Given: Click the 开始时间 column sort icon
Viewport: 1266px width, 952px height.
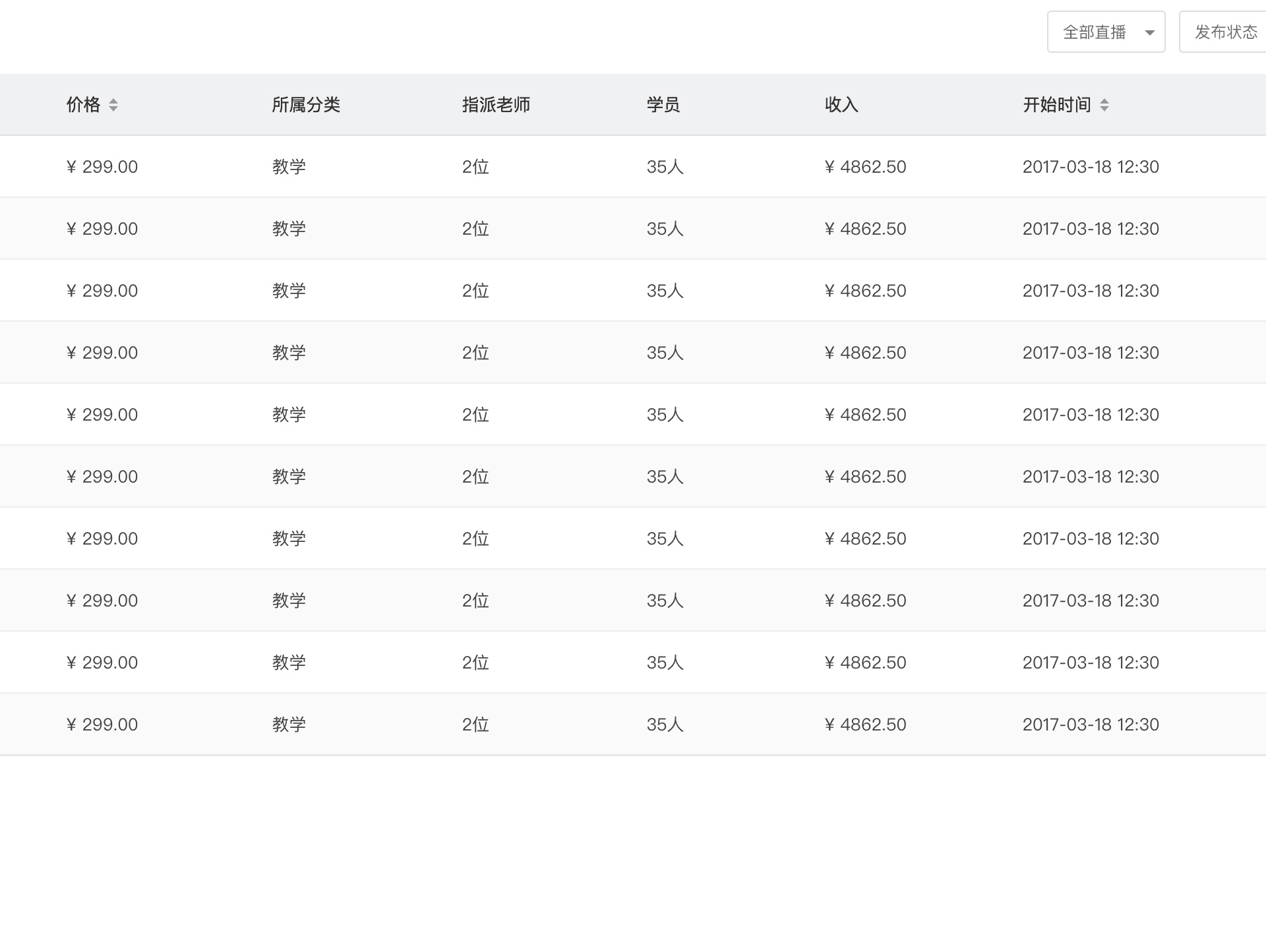Looking at the screenshot, I should point(1104,105).
